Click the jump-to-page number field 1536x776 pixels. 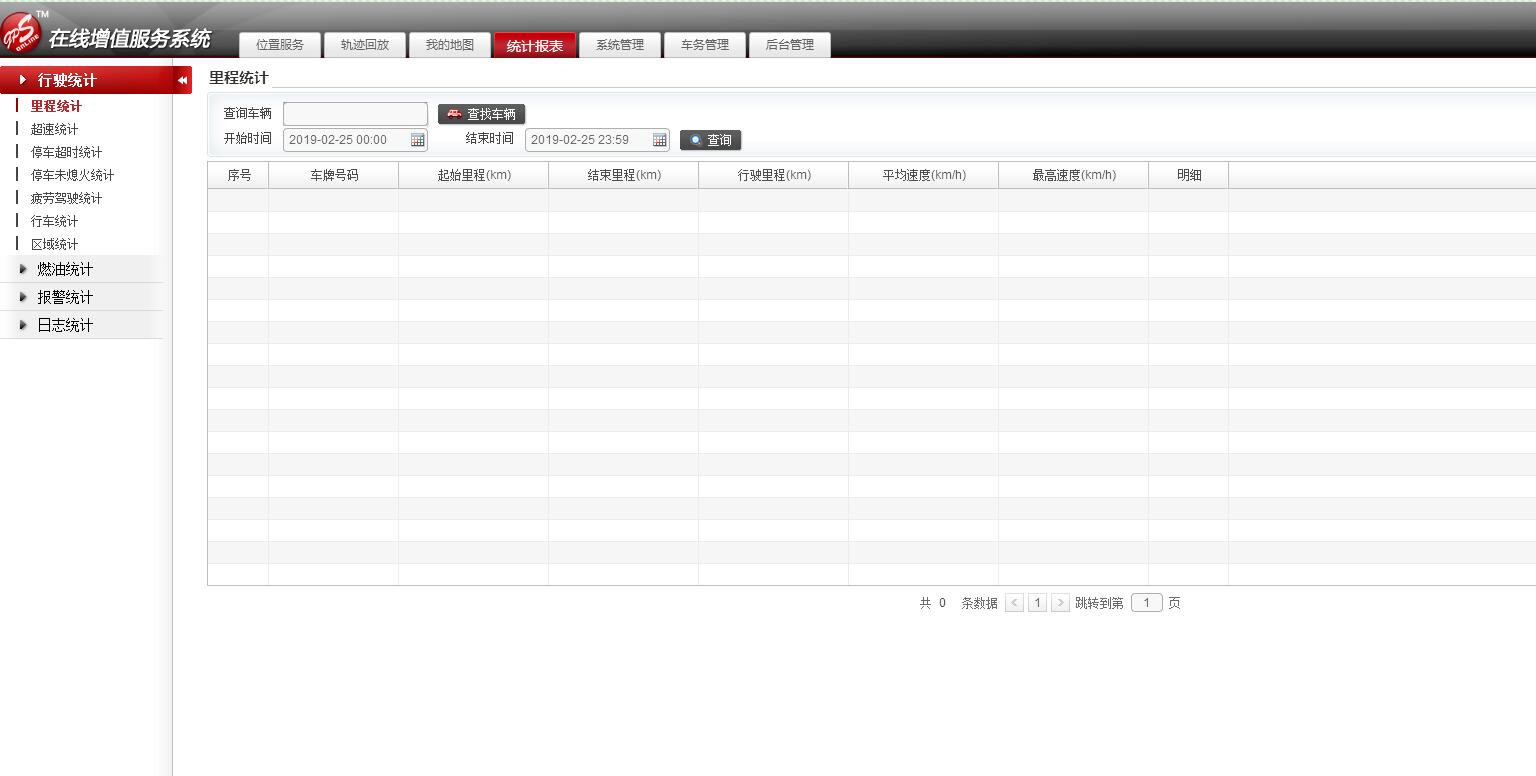click(x=1146, y=603)
